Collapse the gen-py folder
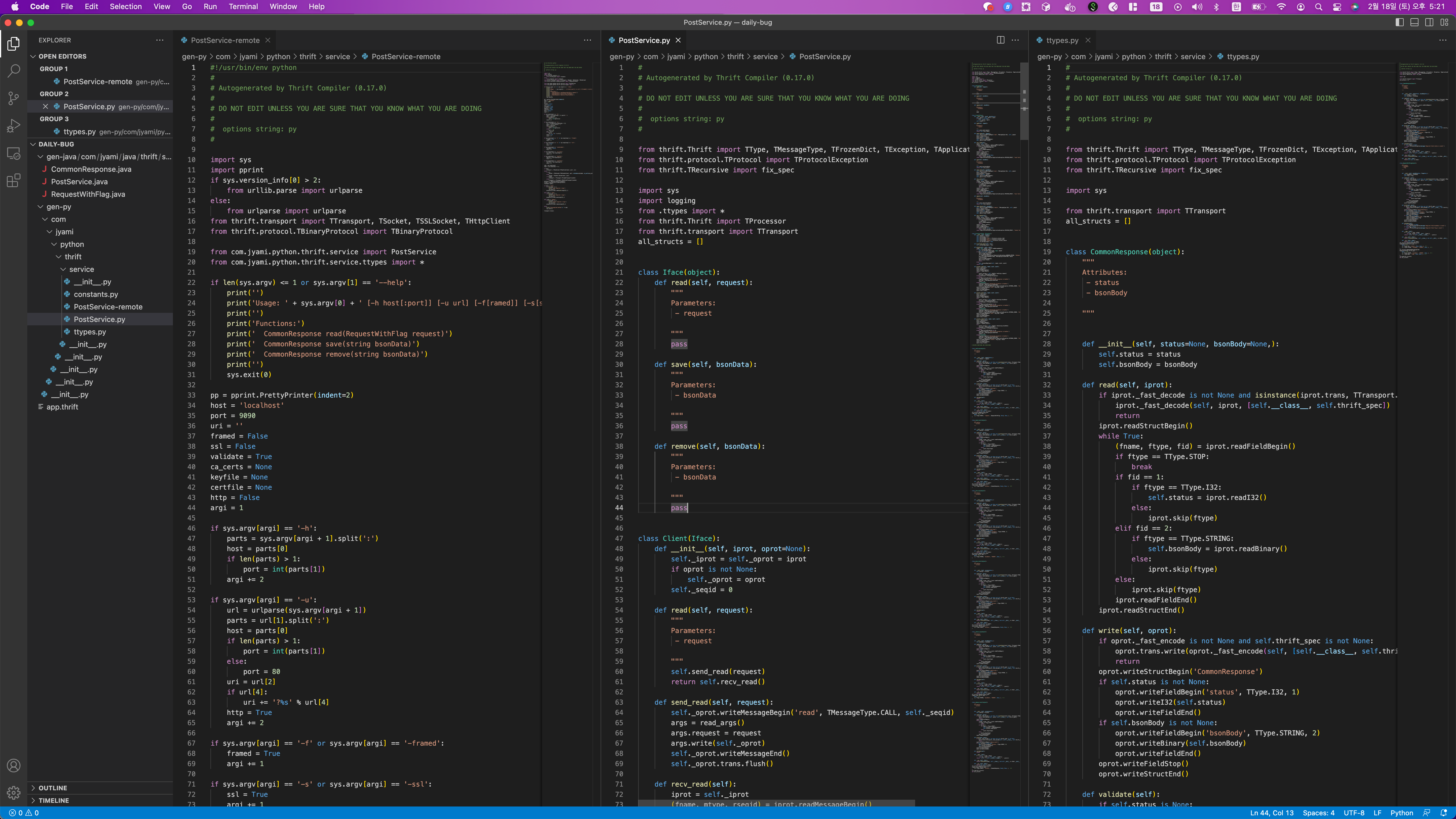The width and height of the screenshot is (1456, 819). (59, 207)
